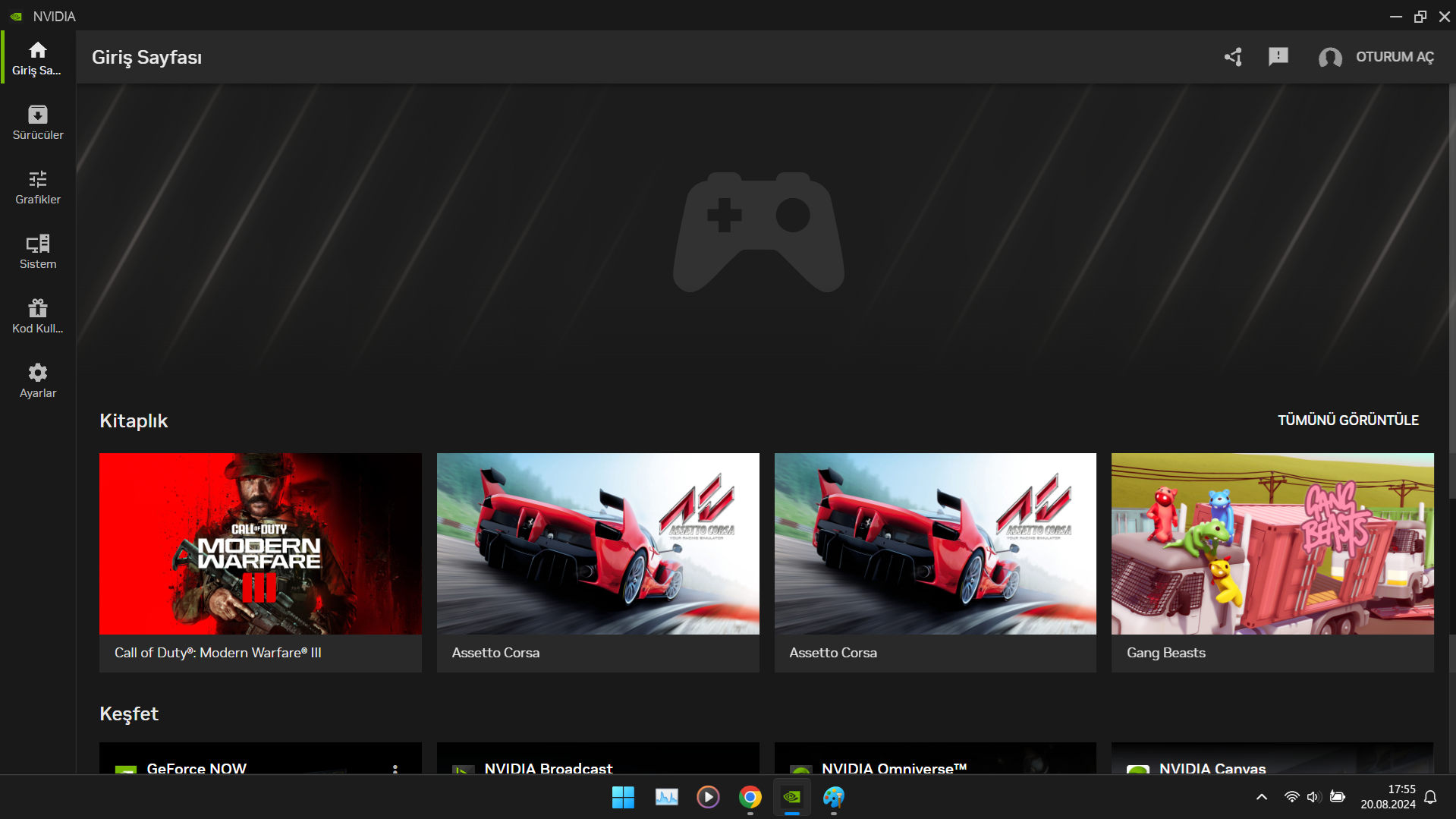Open the feedback icon in the header
This screenshot has height=819, width=1456.
1278,57
